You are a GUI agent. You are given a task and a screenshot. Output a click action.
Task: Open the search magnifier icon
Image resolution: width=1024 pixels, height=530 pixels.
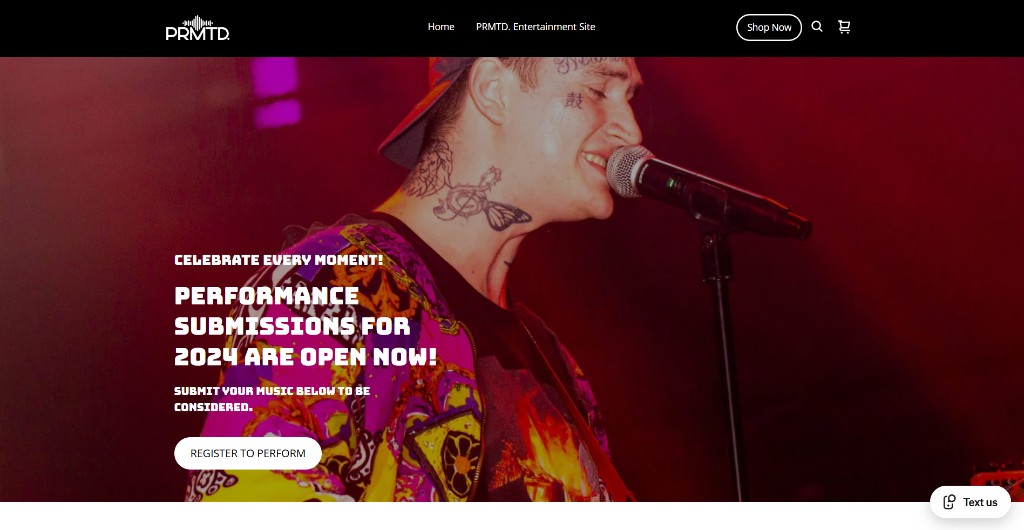[x=816, y=27]
